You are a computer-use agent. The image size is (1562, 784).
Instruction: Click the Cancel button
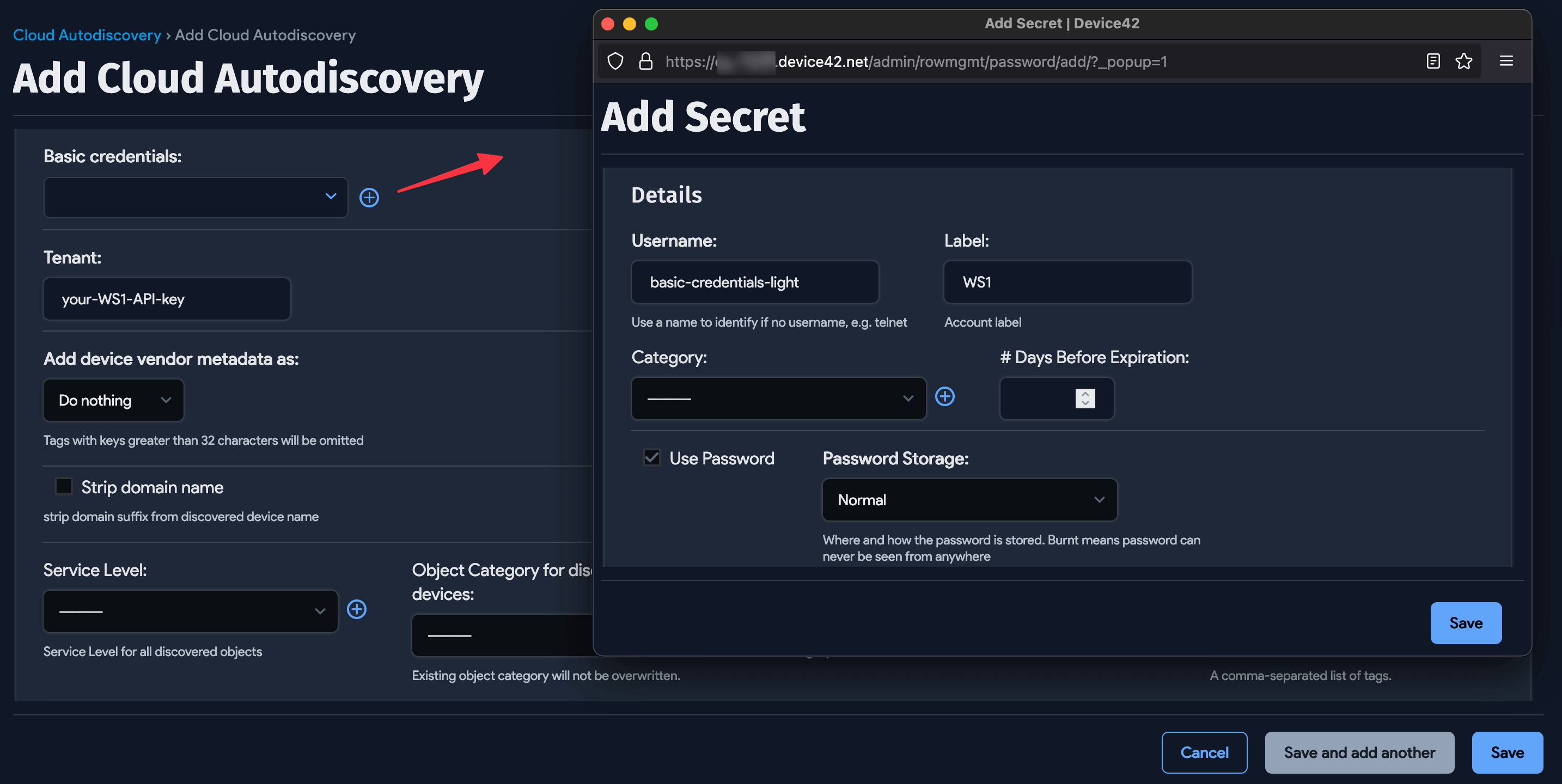click(x=1204, y=752)
